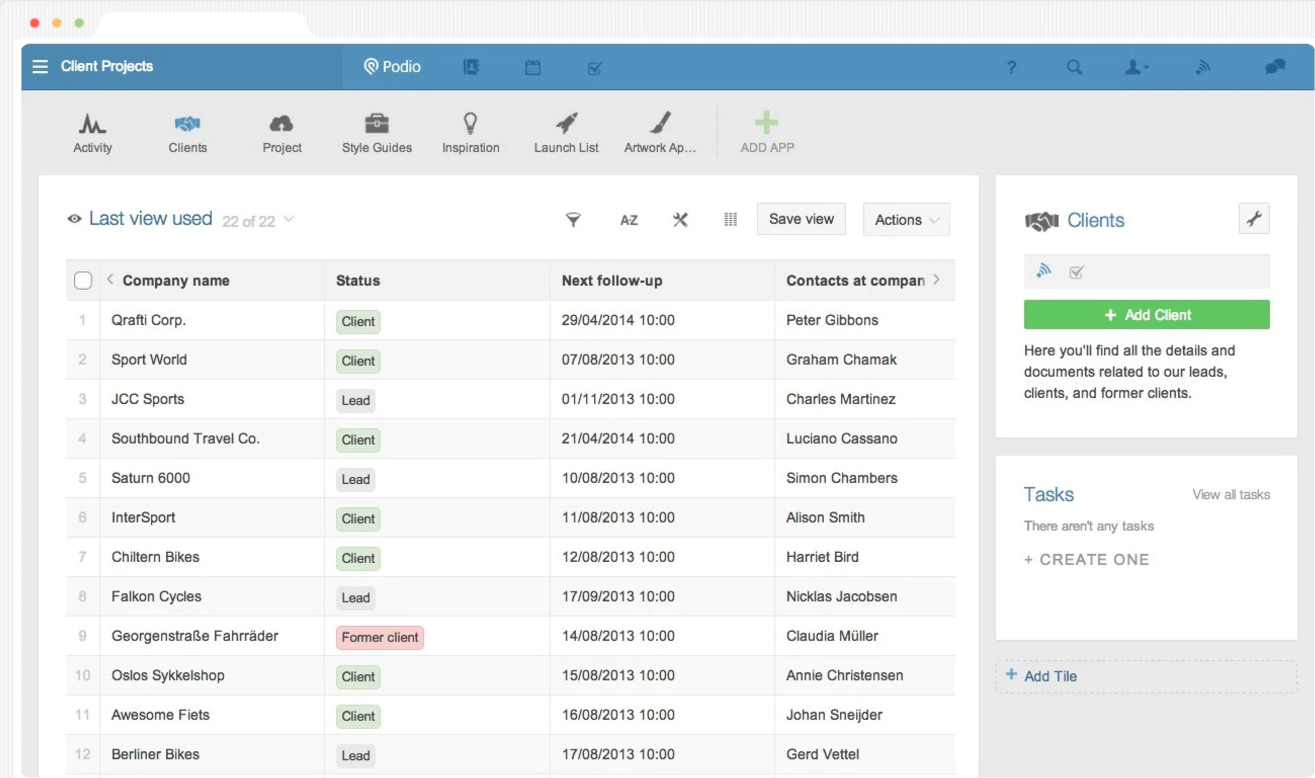Toggle the select-all rows checkbox
Screen dimensions: 1315x778
coord(82,280)
